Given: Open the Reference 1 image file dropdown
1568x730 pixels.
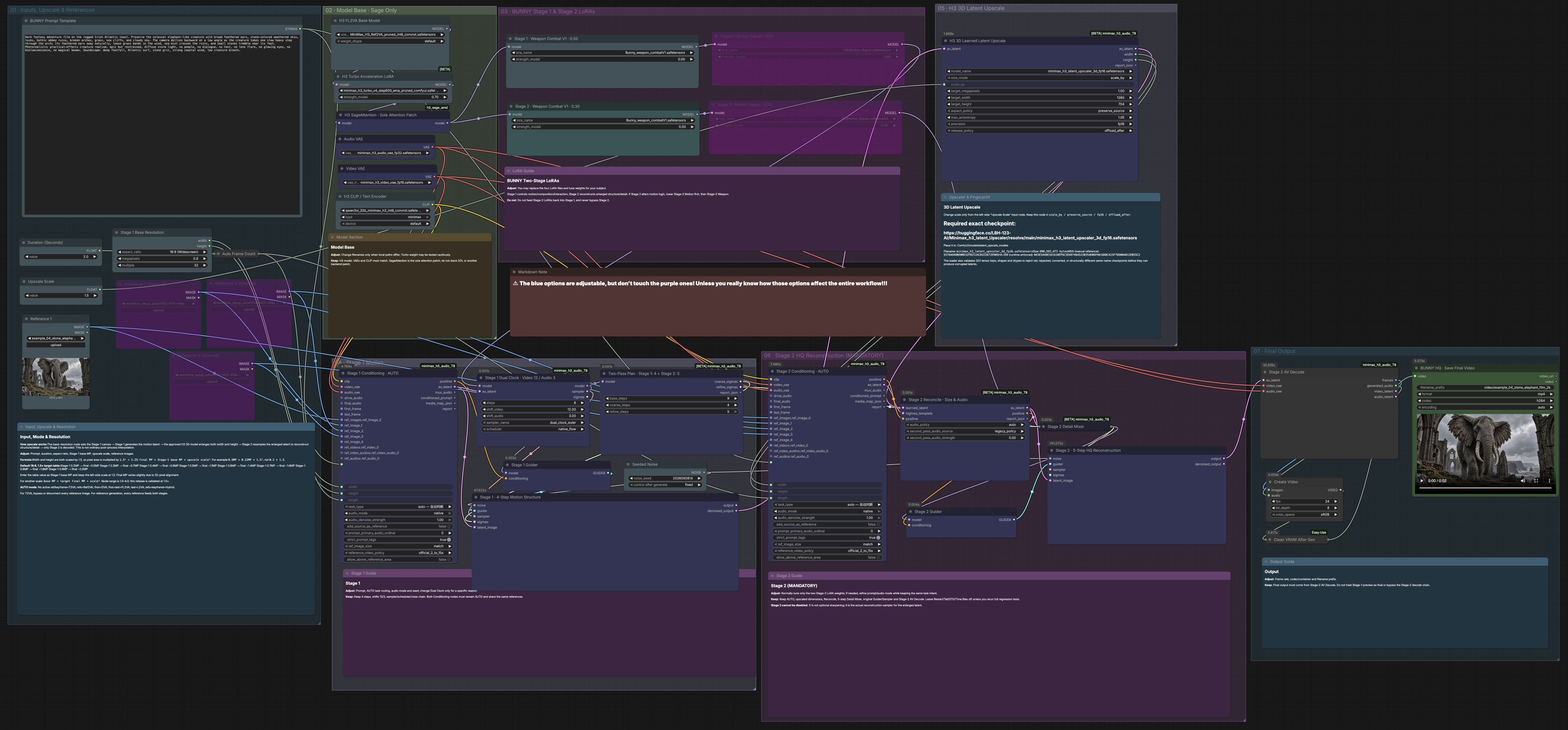Looking at the screenshot, I should tap(56, 338).
